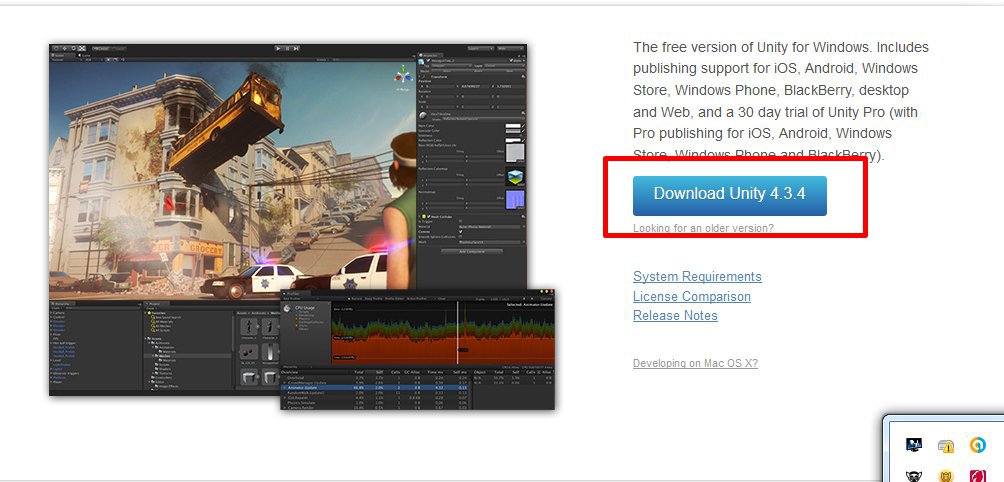View the License Comparison page link
Screen dimensions: 1004x482
(x=692, y=296)
